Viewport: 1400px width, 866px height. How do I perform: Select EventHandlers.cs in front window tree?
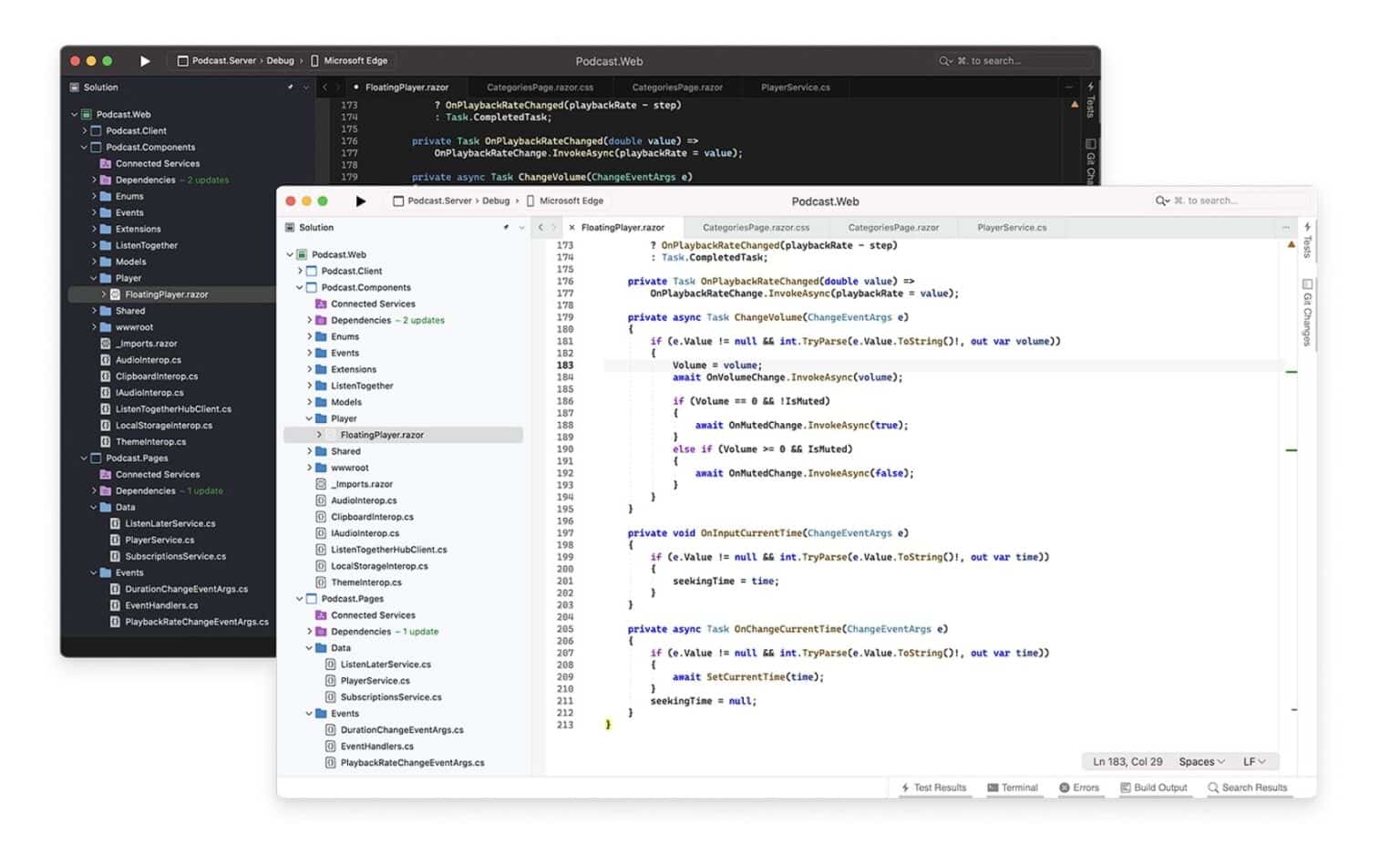[x=377, y=747]
